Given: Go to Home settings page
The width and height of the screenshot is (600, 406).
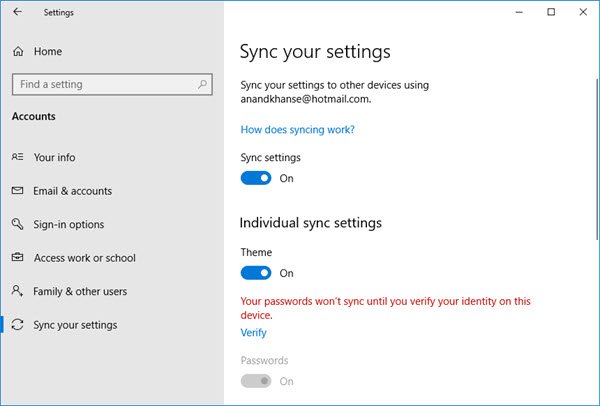Looking at the screenshot, I should (x=47, y=51).
